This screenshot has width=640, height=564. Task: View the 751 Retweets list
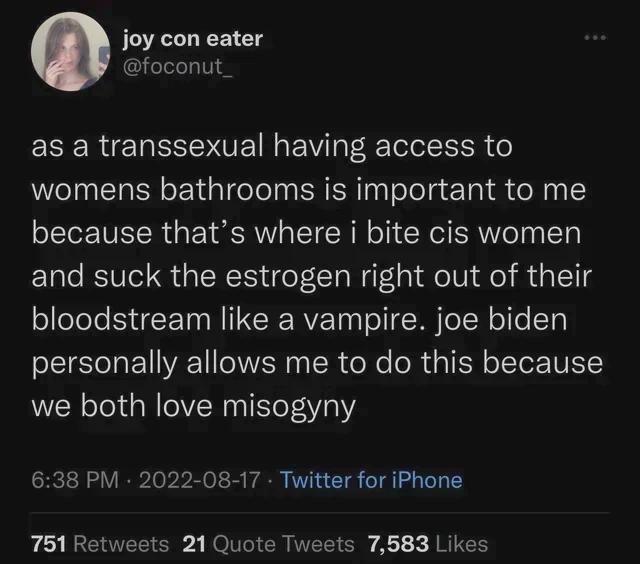point(100,544)
